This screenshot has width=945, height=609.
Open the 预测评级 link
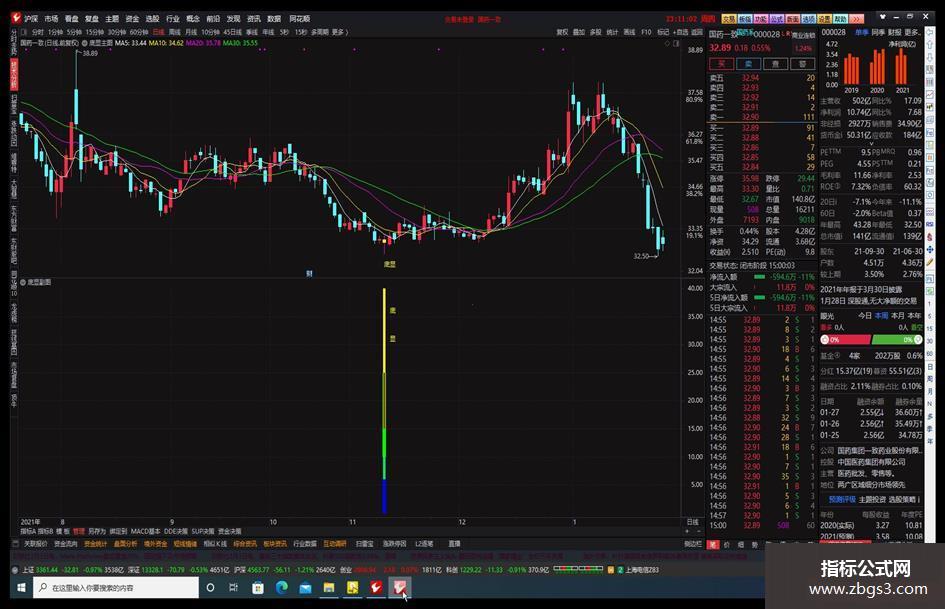click(x=842, y=499)
